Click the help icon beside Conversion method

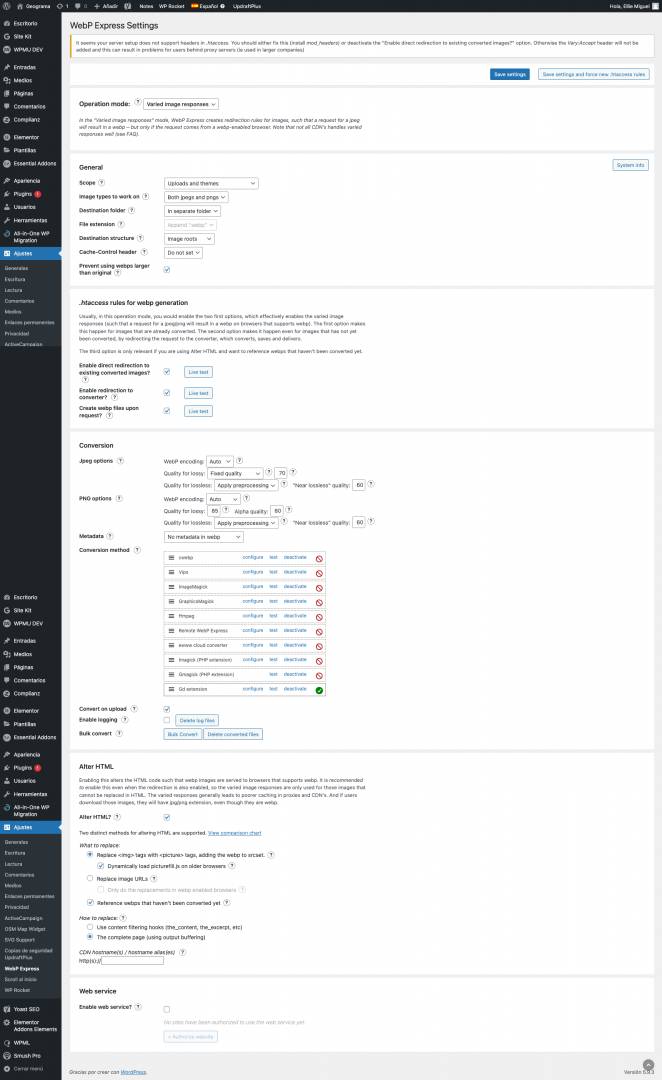(x=137, y=550)
